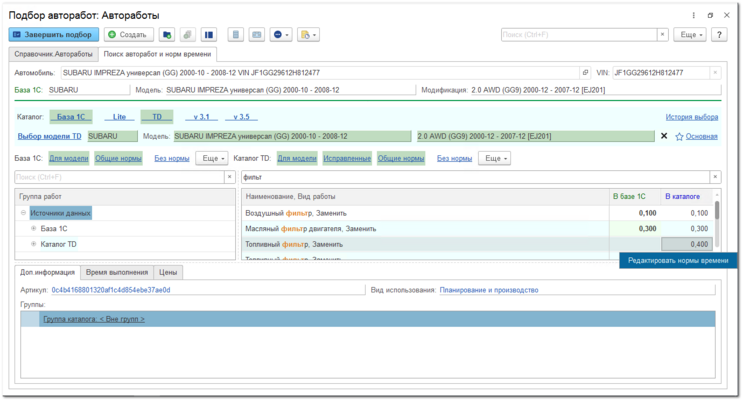Click the list form icon in toolbar

[x=236, y=35]
